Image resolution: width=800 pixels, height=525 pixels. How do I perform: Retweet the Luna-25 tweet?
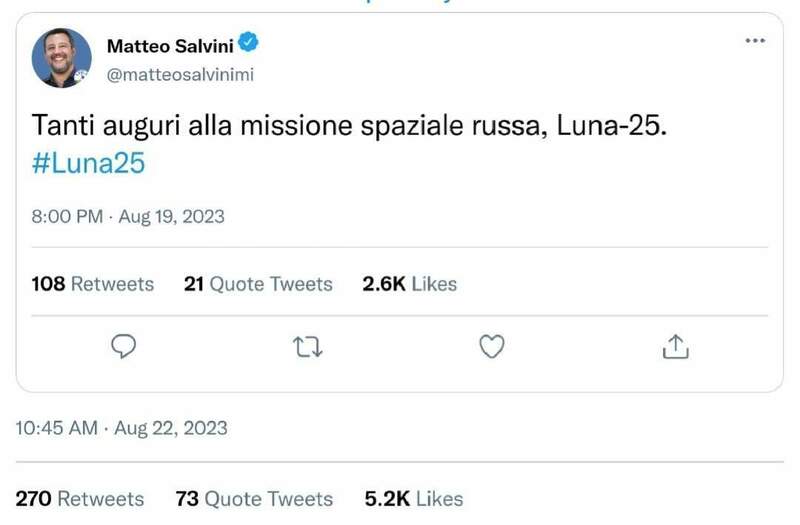pyautogui.click(x=306, y=346)
